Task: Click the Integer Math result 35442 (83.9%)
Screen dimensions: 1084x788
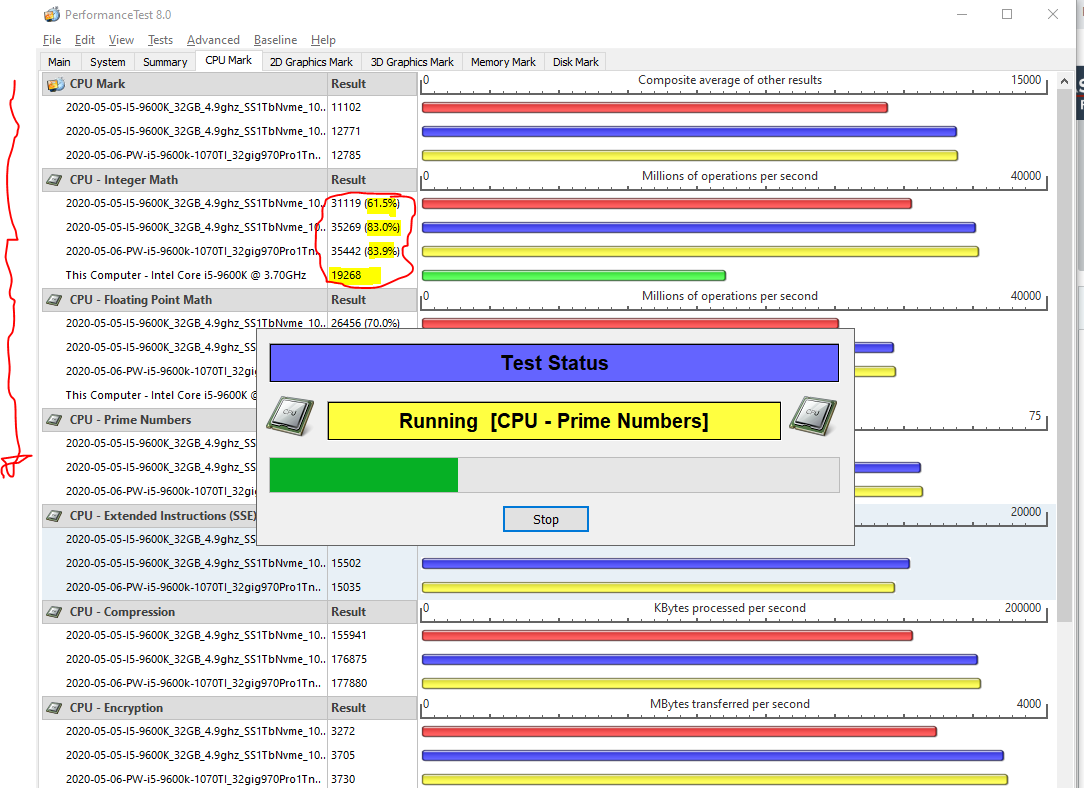Action: tap(365, 252)
